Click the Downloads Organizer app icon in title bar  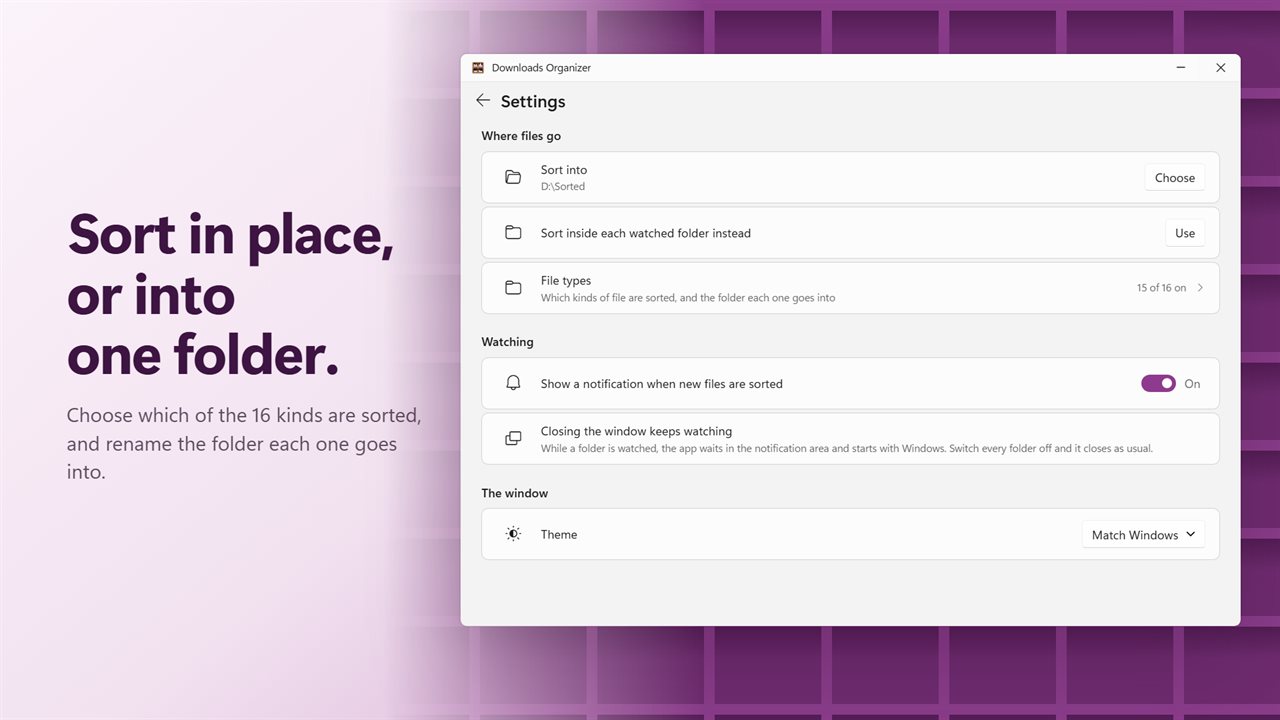(478, 68)
